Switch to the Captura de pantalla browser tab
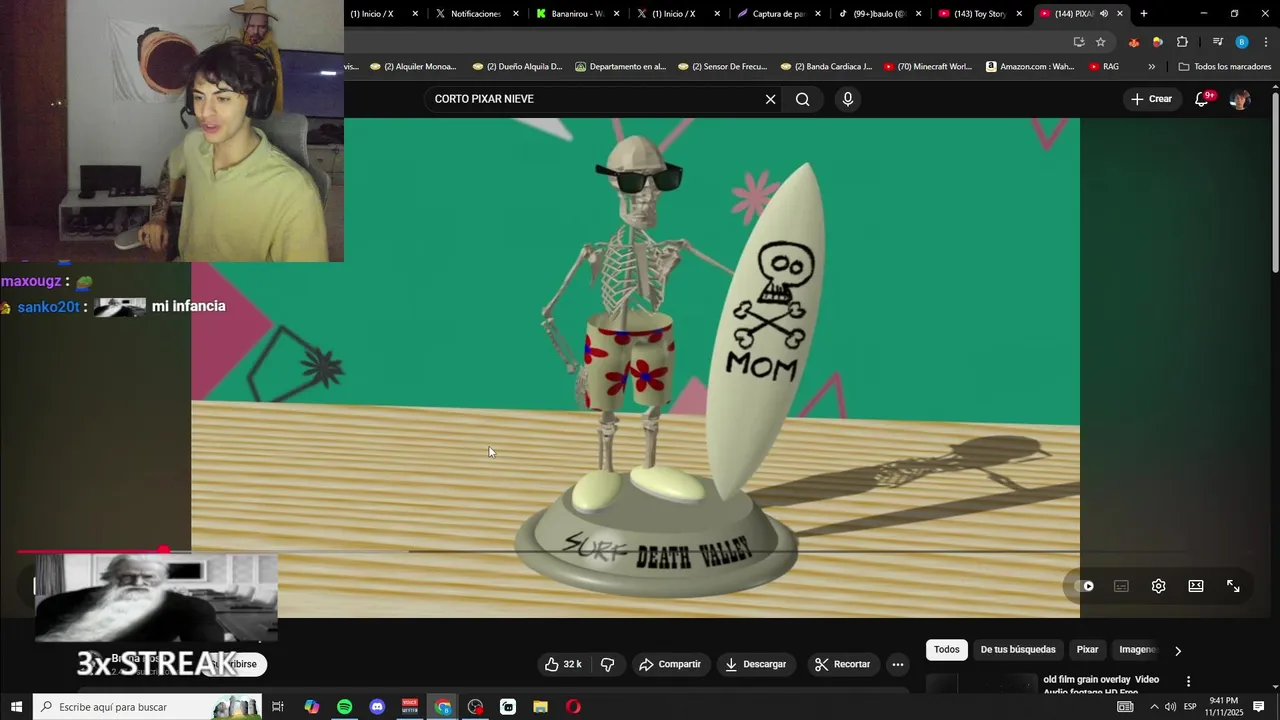Viewport: 1280px width, 720px height. pyautogui.click(x=775, y=14)
